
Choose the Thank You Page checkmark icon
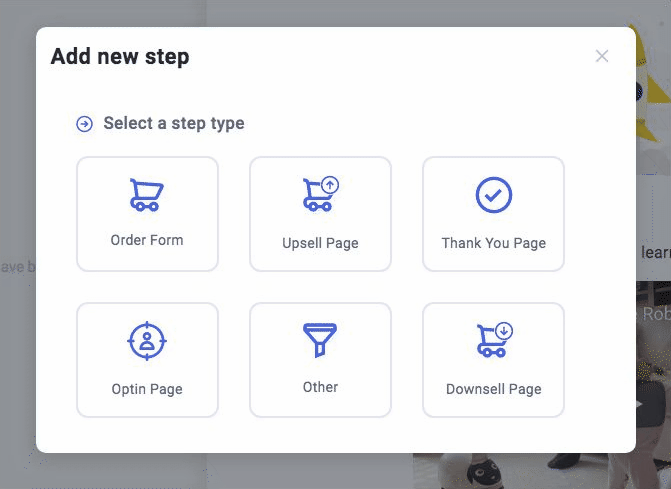click(493, 195)
